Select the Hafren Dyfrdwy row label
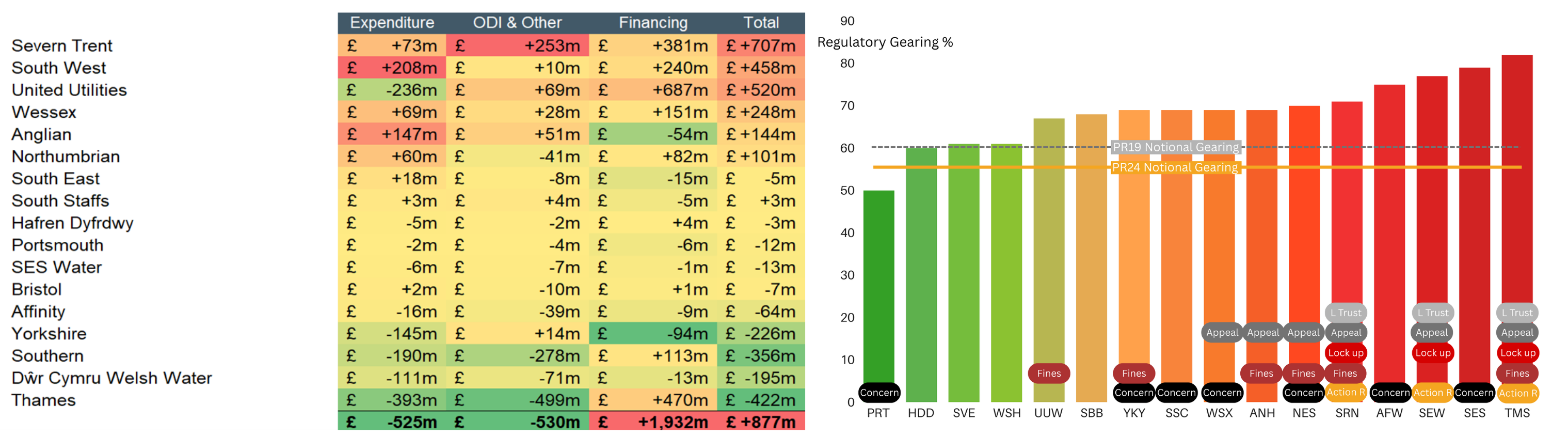 click(72, 223)
